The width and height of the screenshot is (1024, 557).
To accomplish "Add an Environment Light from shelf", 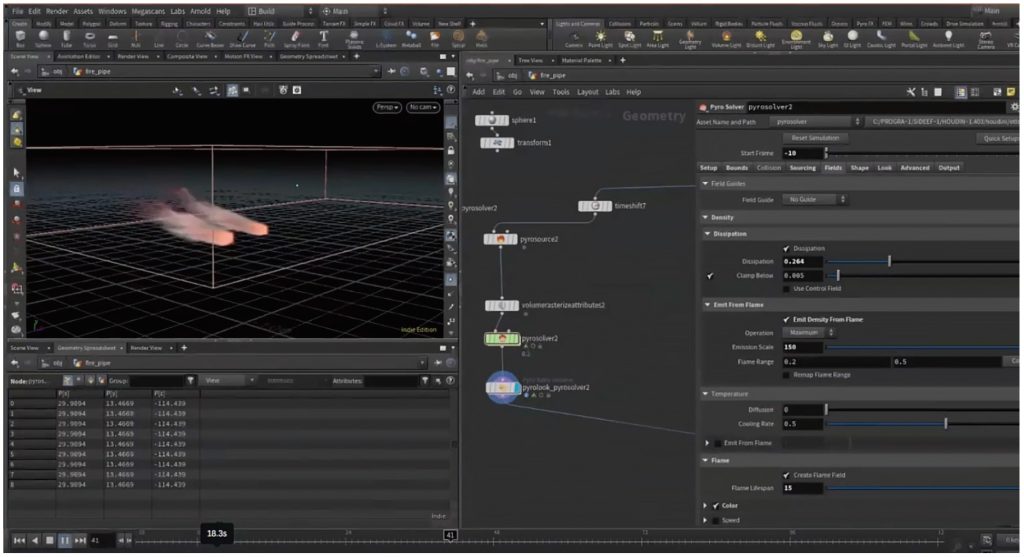I will coord(796,39).
